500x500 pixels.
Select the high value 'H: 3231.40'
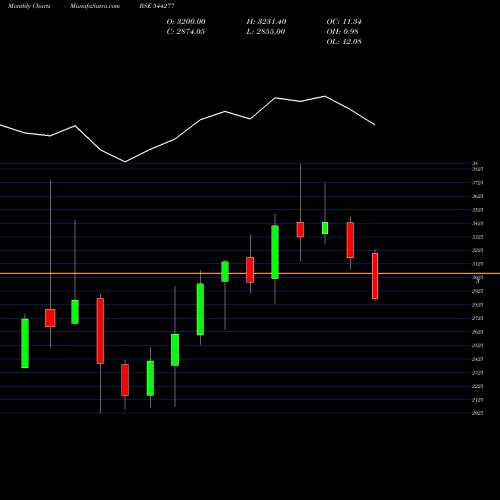(266, 22)
